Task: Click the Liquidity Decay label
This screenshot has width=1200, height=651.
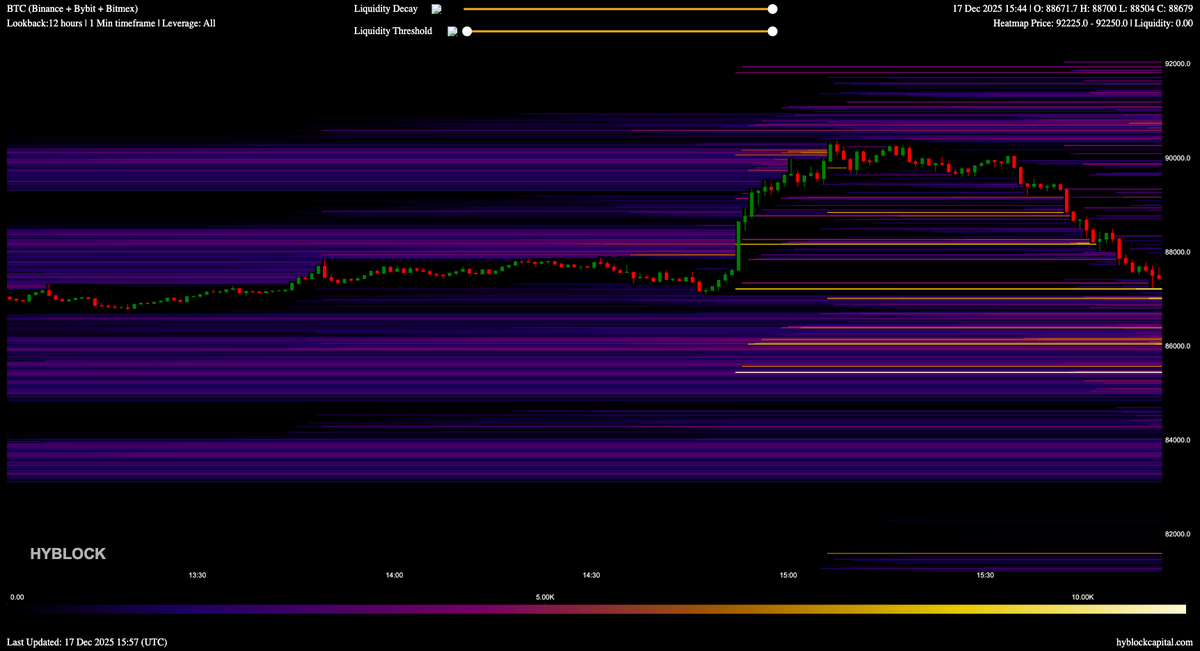Action: coord(386,9)
